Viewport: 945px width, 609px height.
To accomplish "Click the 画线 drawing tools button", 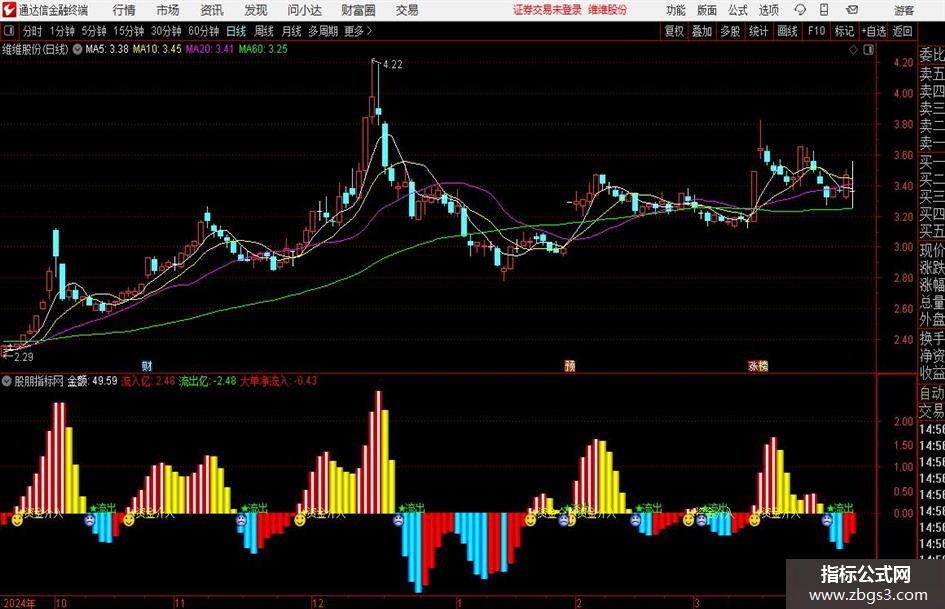I will tap(787, 31).
